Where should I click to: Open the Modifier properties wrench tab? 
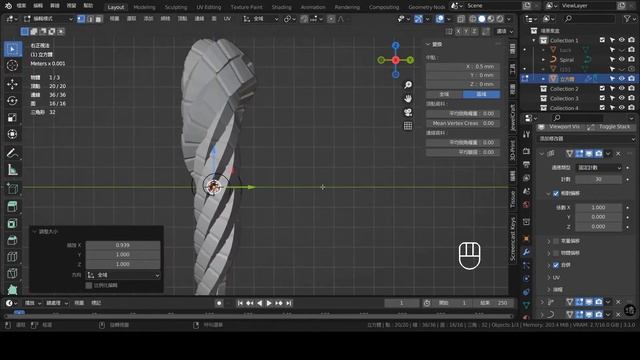pyautogui.click(x=526, y=252)
